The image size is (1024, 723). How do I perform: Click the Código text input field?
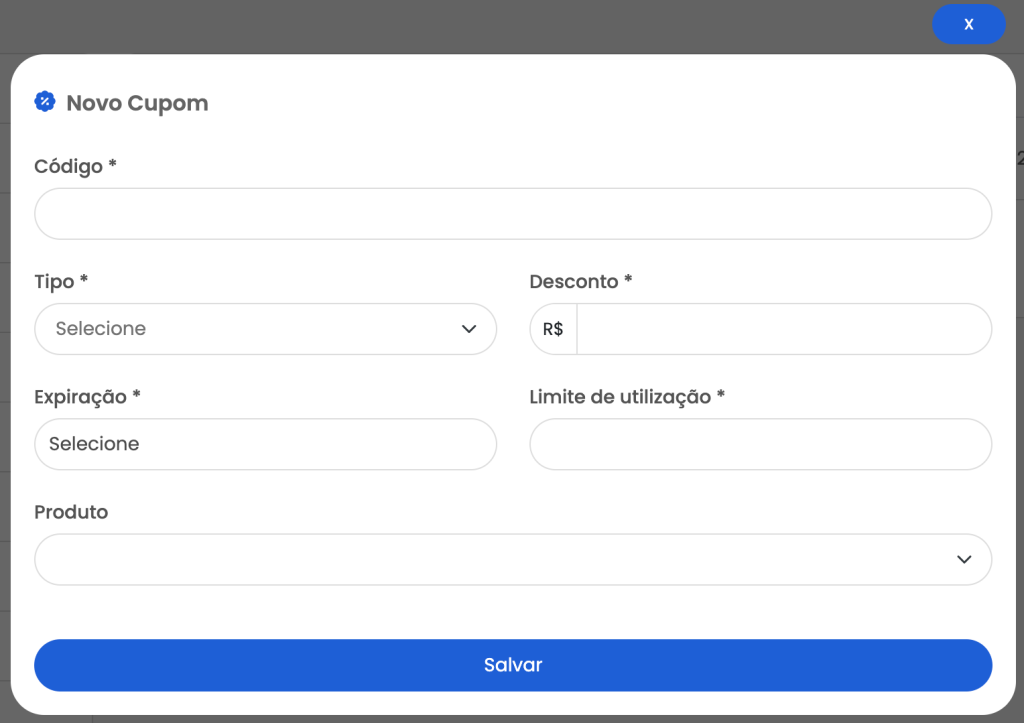(513, 214)
